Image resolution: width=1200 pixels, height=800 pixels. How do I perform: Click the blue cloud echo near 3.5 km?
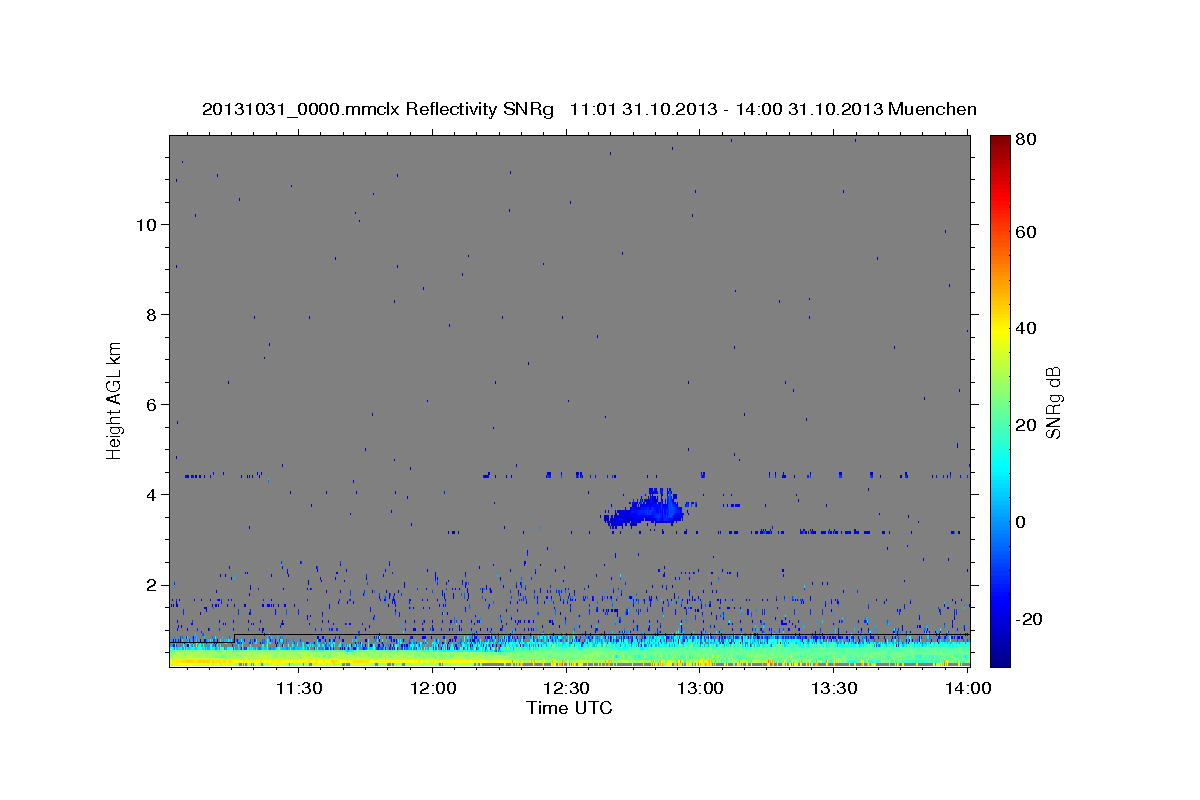click(x=646, y=510)
